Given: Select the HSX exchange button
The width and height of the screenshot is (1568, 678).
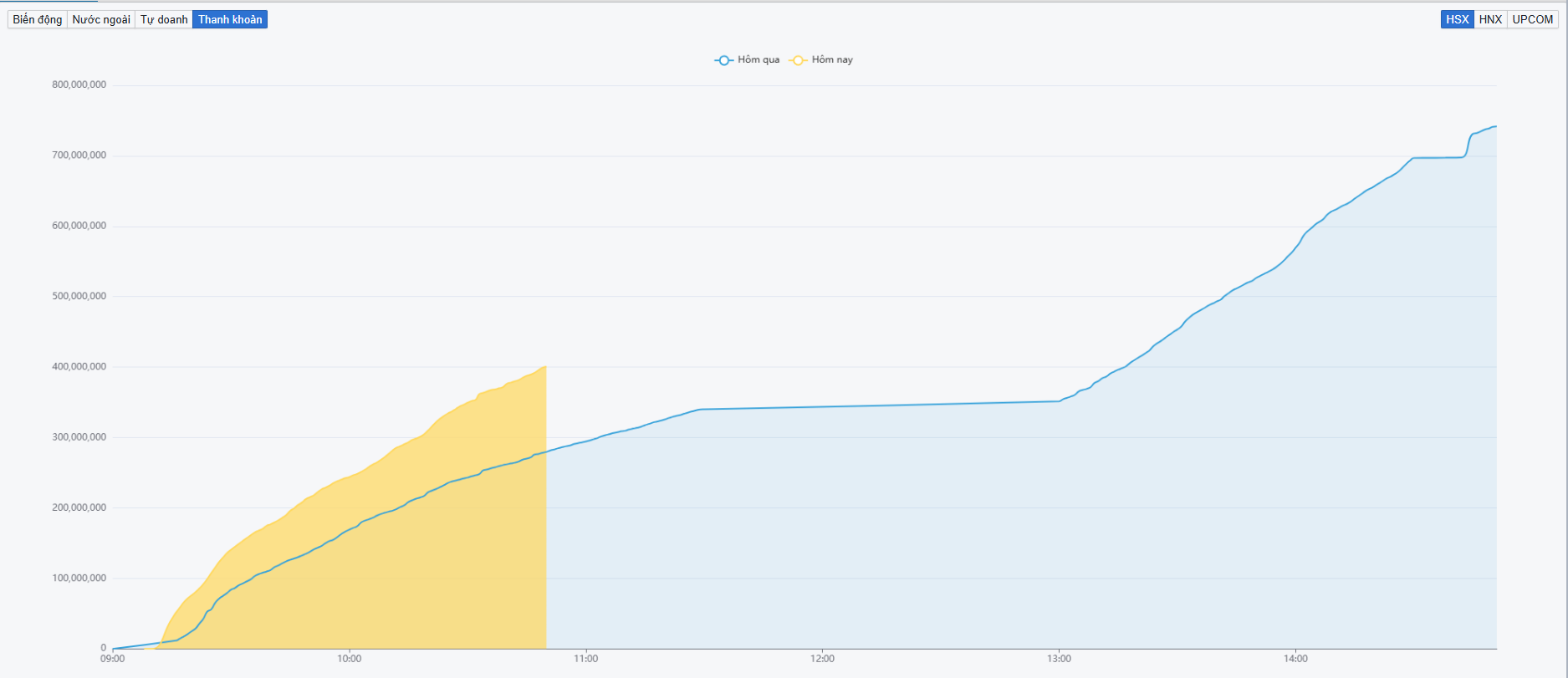Looking at the screenshot, I should pos(1457,19).
